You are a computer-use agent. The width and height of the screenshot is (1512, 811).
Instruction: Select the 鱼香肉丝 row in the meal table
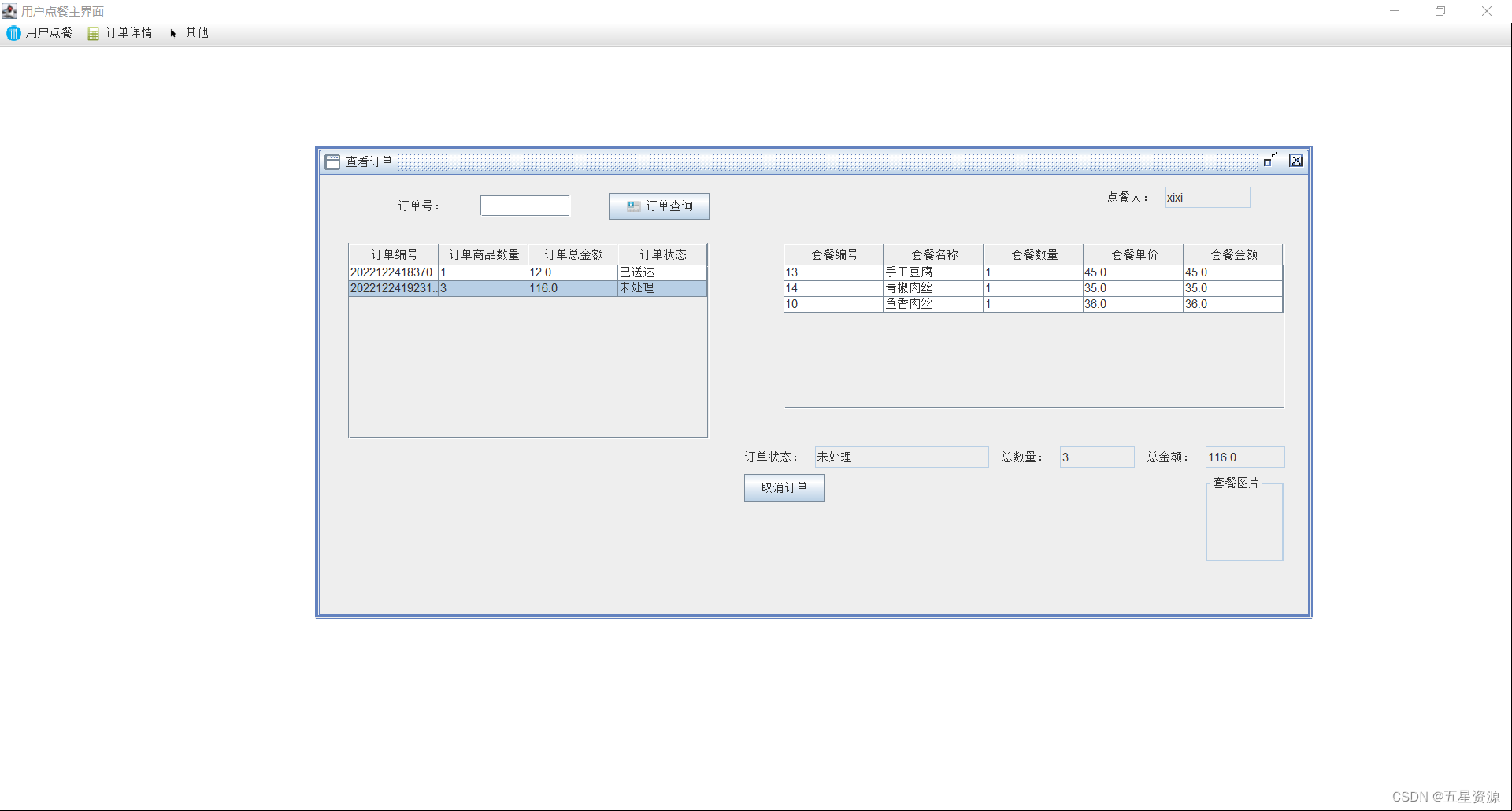pos(1033,304)
